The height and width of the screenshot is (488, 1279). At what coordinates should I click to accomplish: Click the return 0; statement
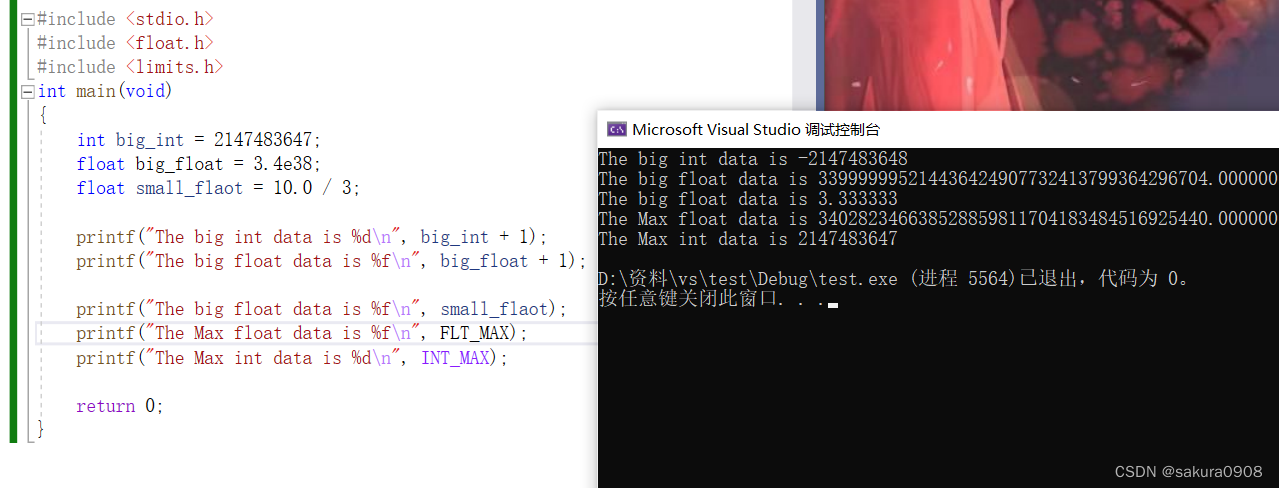pyautogui.click(x=119, y=406)
